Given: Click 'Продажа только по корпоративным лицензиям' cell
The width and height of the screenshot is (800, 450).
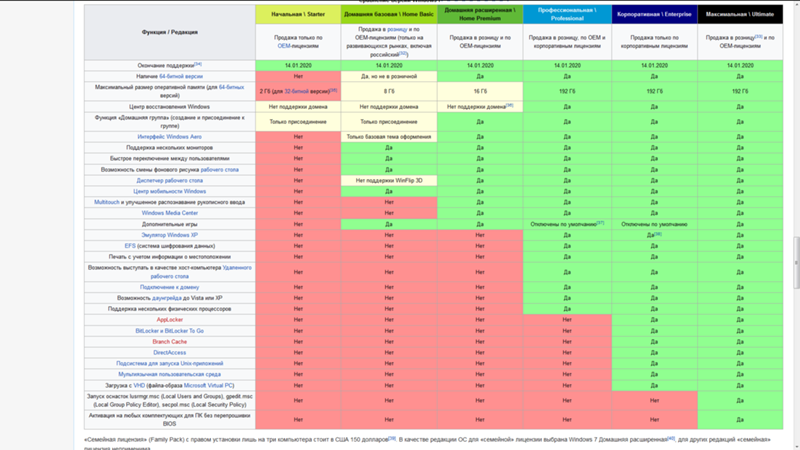Looking at the screenshot, I should click(x=654, y=42).
